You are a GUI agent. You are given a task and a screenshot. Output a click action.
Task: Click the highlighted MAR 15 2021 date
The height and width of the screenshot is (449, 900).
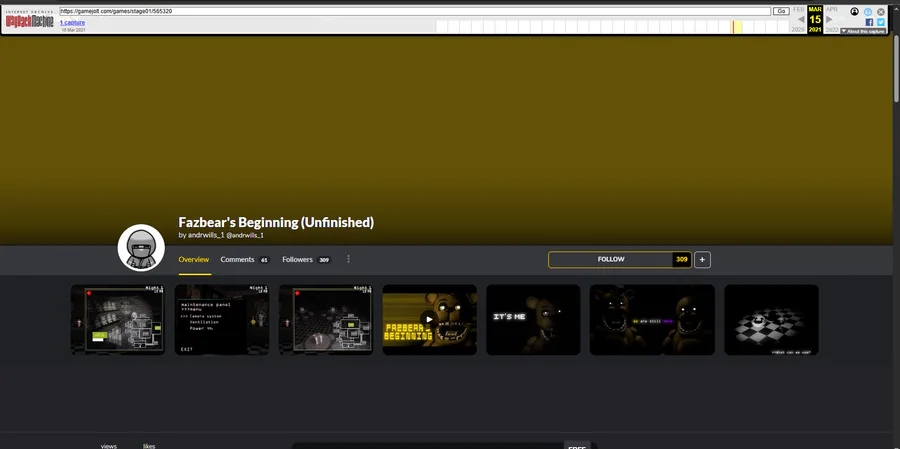(815, 20)
